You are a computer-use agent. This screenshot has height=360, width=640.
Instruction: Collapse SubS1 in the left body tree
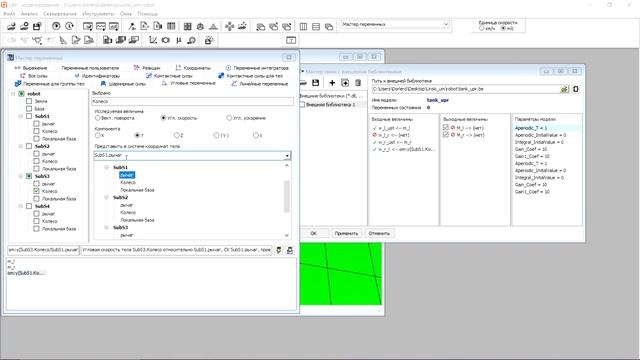[20, 116]
